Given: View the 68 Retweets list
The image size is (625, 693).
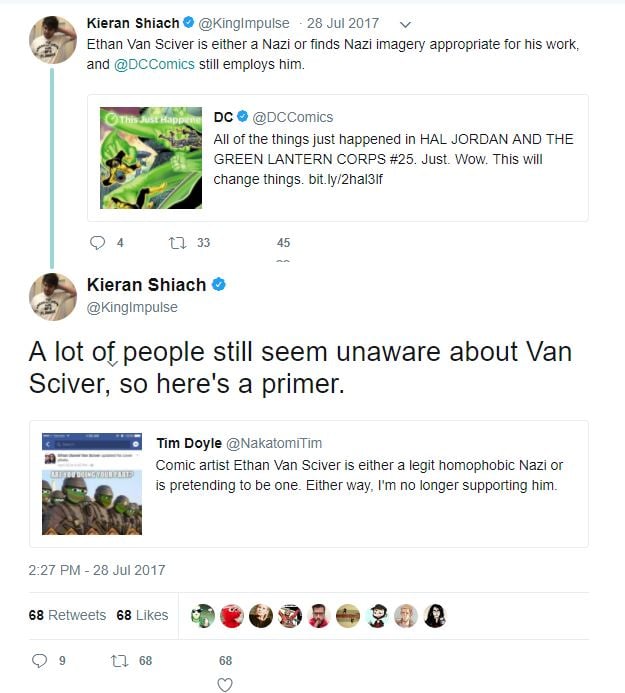Looking at the screenshot, I should point(66,615).
